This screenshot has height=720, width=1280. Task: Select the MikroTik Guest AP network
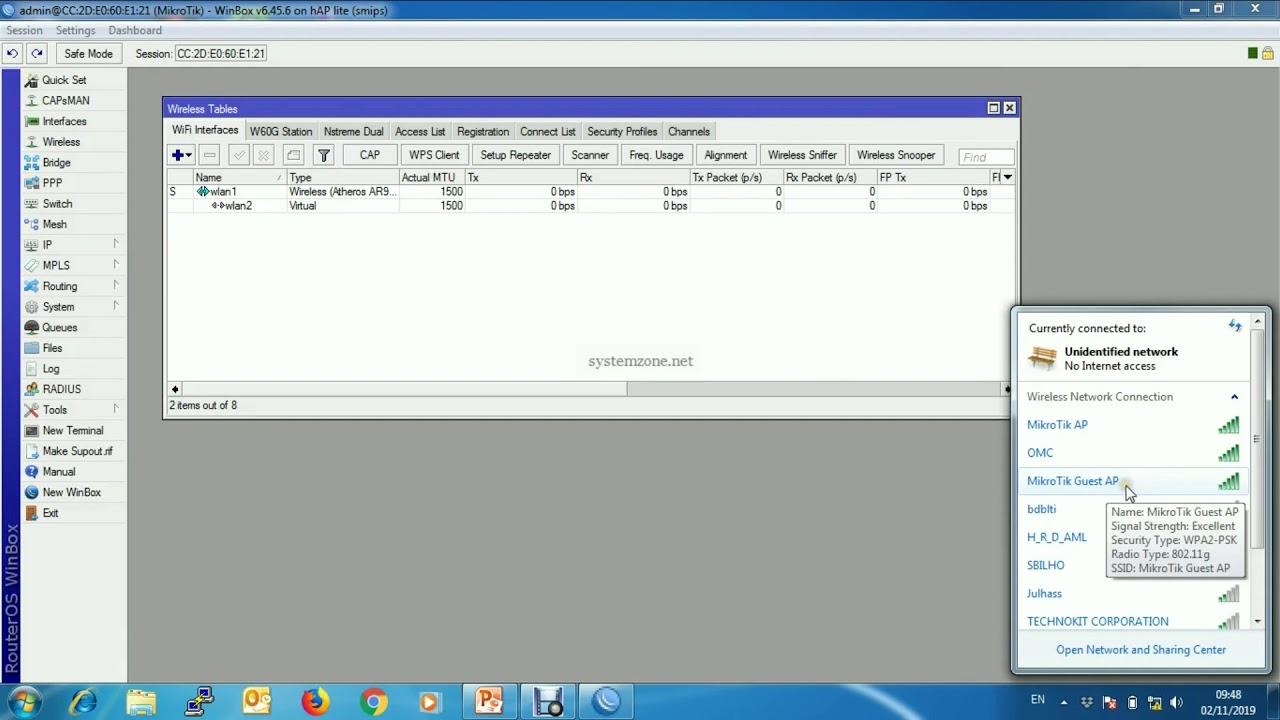click(x=1133, y=481)
